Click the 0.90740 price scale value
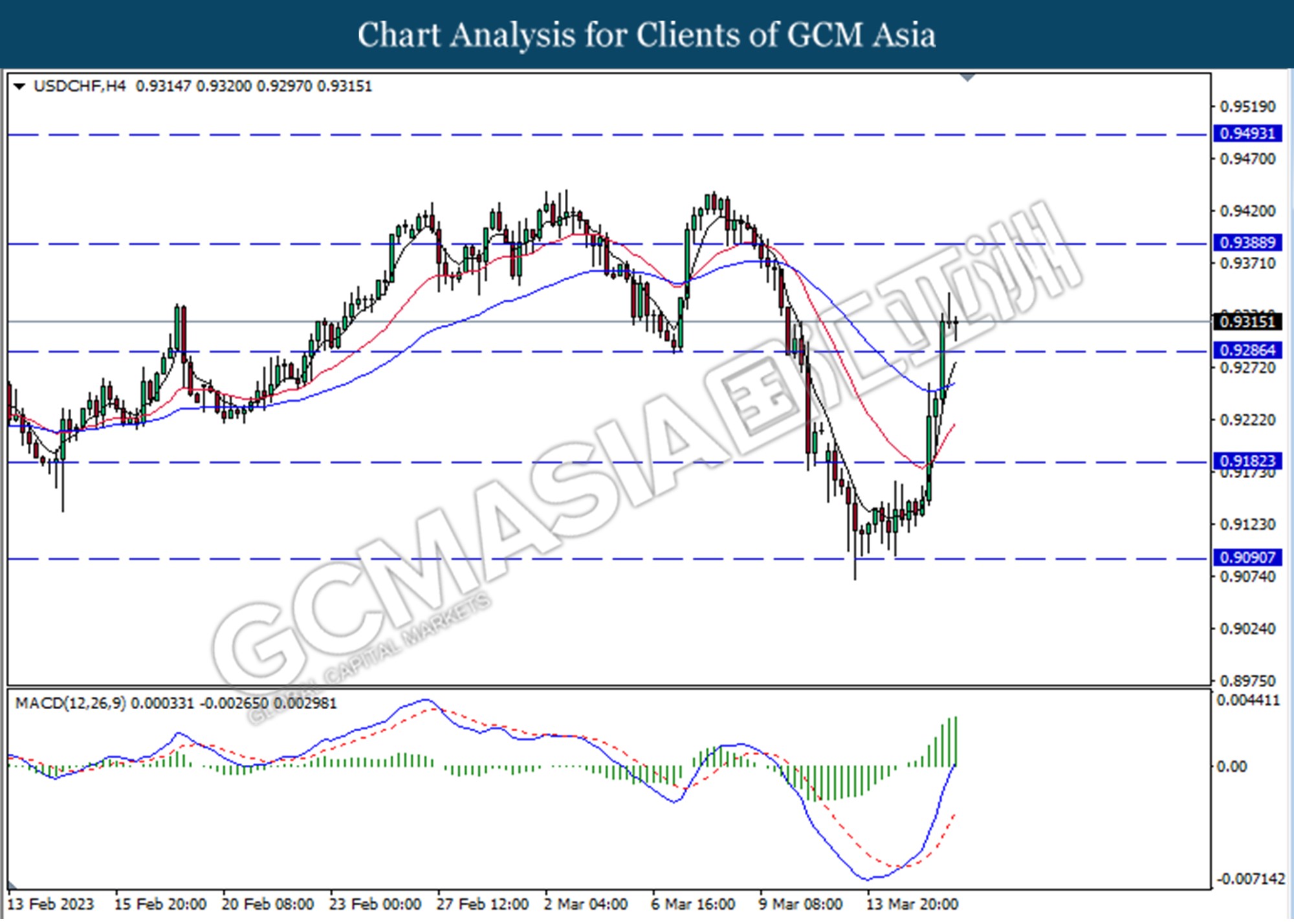The width and height of the screenshot is (1294, 924). (x=1247, y=577)
